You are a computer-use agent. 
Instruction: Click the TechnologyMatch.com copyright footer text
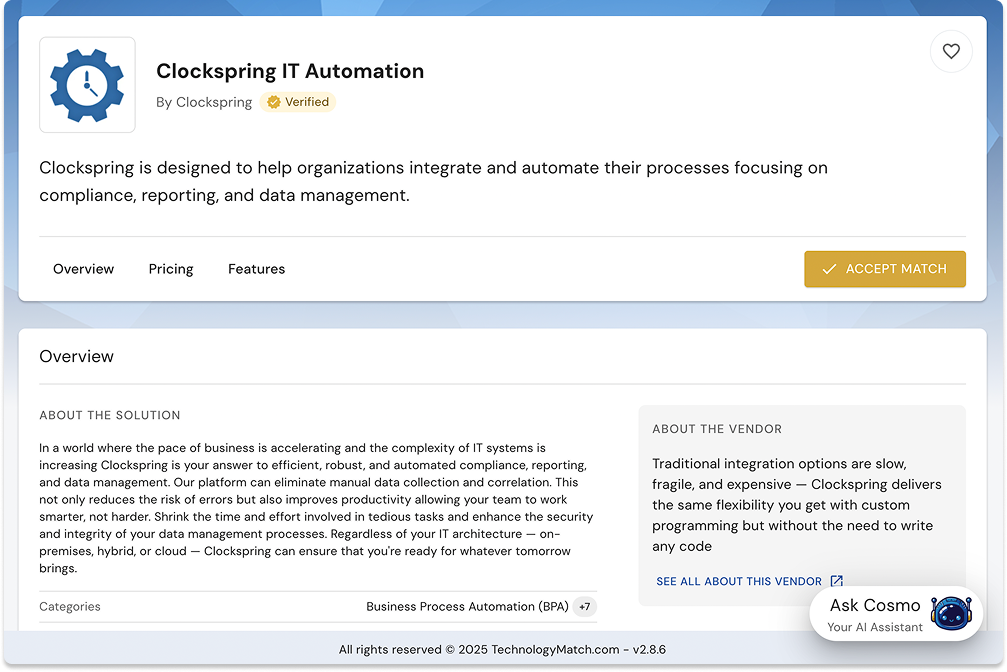coord(502,650)
